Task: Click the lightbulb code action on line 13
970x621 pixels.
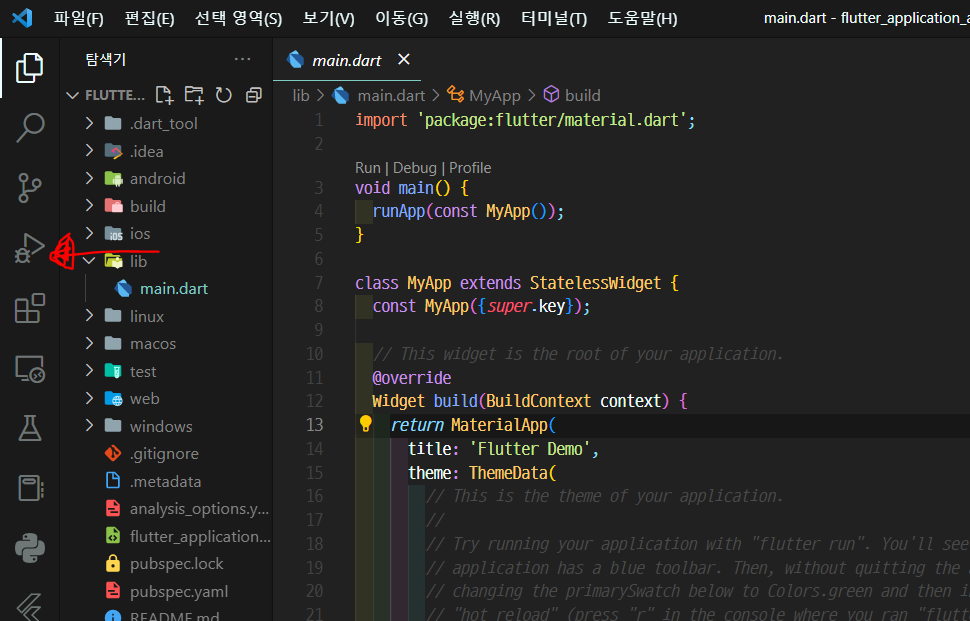Action: pyautogui.click(x=366, y=424)
